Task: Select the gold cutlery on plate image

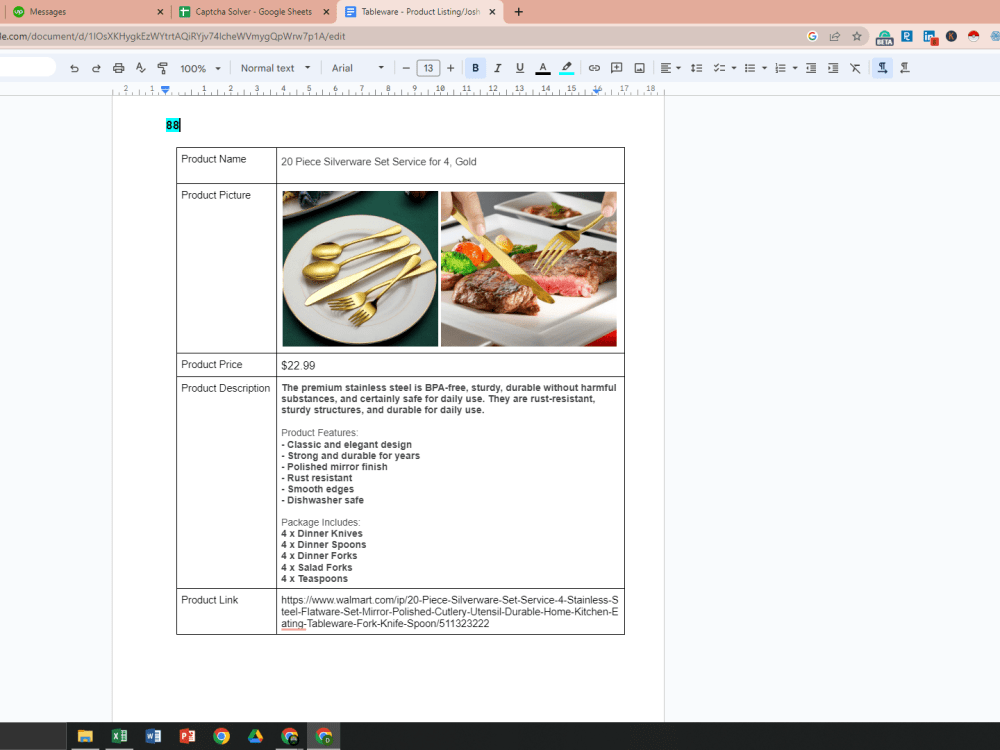Action: coord(360,268)
